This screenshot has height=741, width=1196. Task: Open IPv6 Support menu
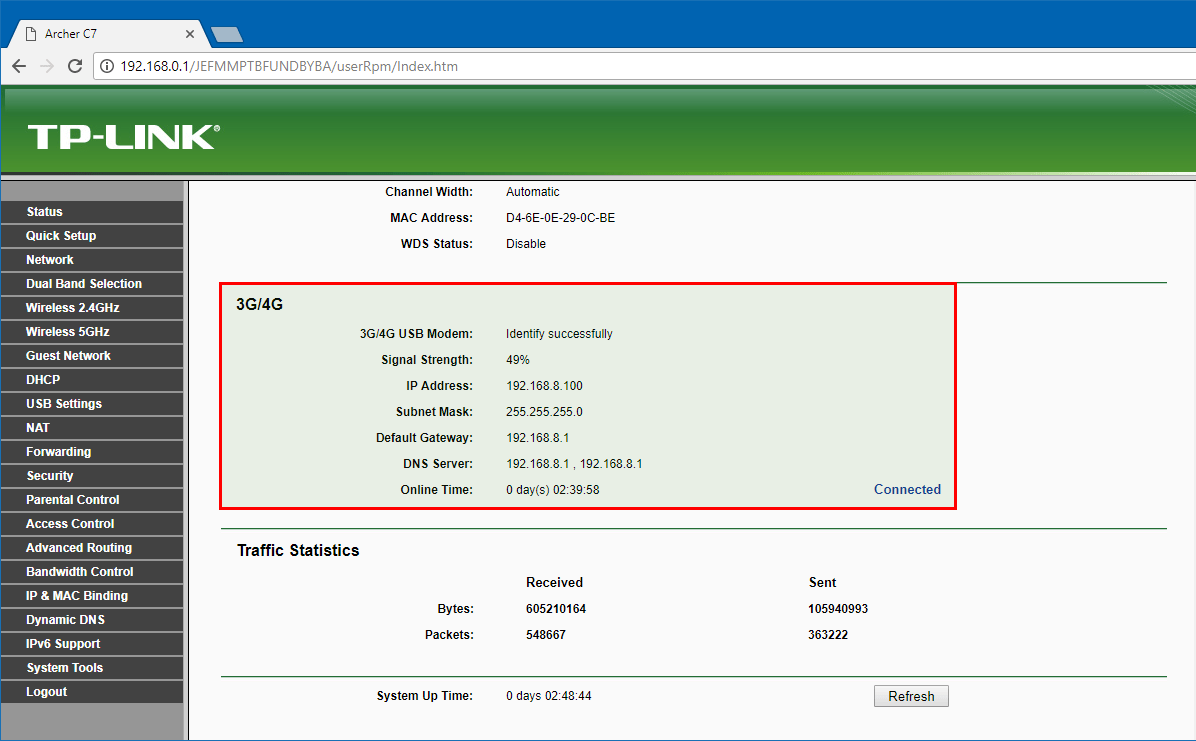click(92, 644)
